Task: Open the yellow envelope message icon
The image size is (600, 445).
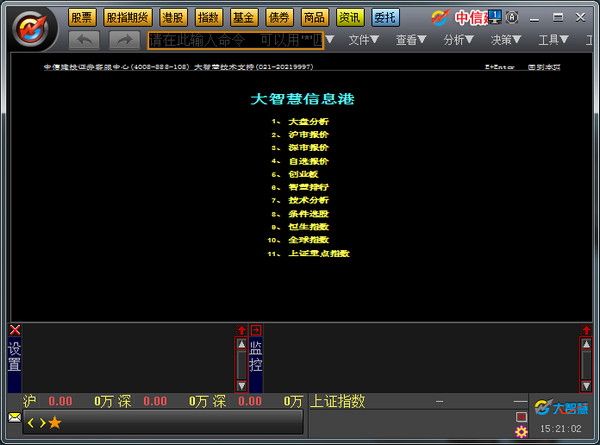Action: pyautogui.click(x=15, y=417)
